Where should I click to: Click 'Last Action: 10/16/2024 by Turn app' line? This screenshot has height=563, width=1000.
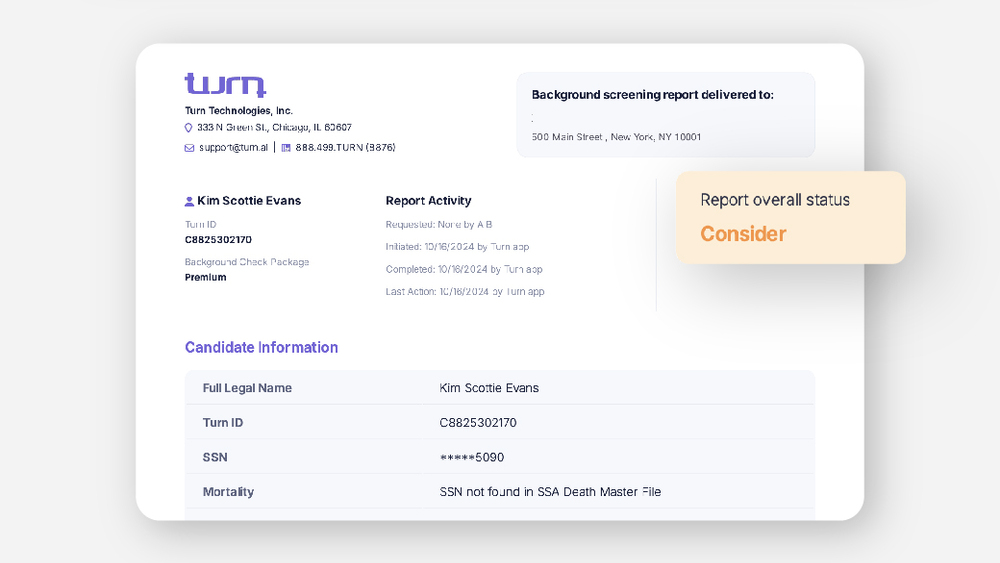[465, 291]
